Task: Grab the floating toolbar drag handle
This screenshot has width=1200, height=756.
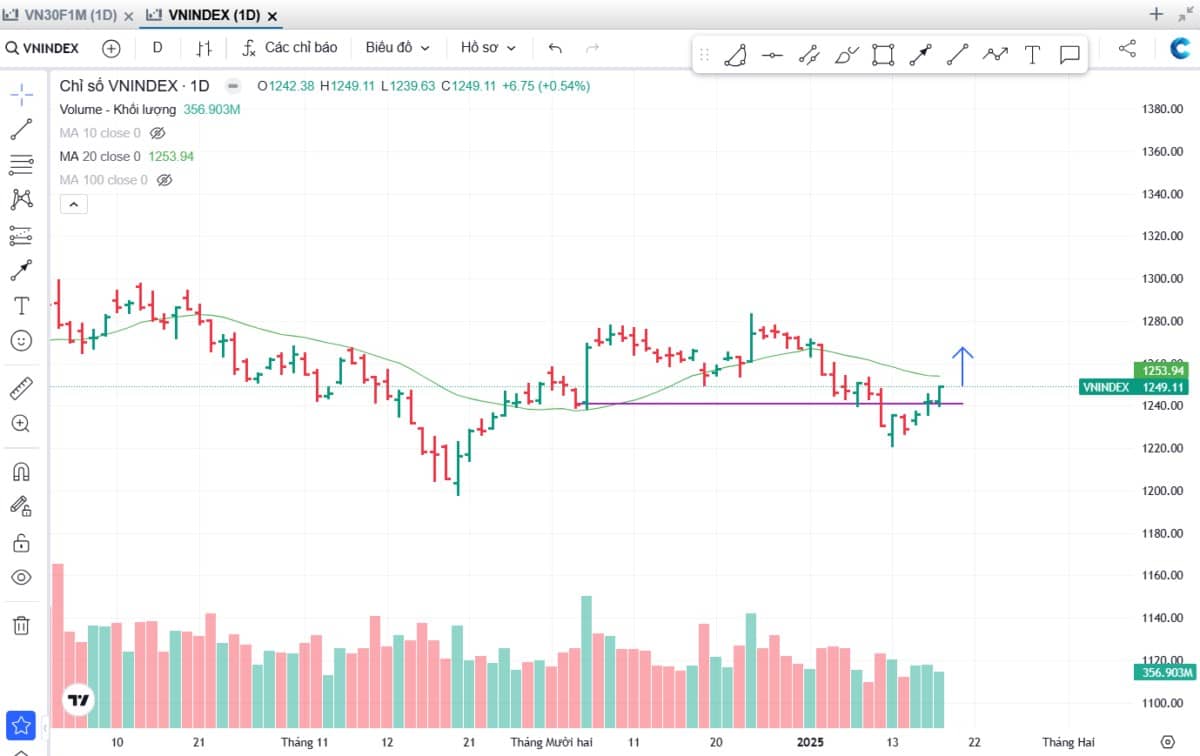Action: point(704,54)
